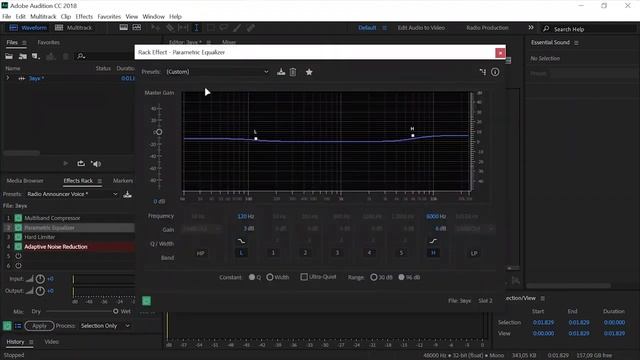Viewport: 640px width, 360px height.
Task: Enable the LP band button
Action: tap(474, 253)
